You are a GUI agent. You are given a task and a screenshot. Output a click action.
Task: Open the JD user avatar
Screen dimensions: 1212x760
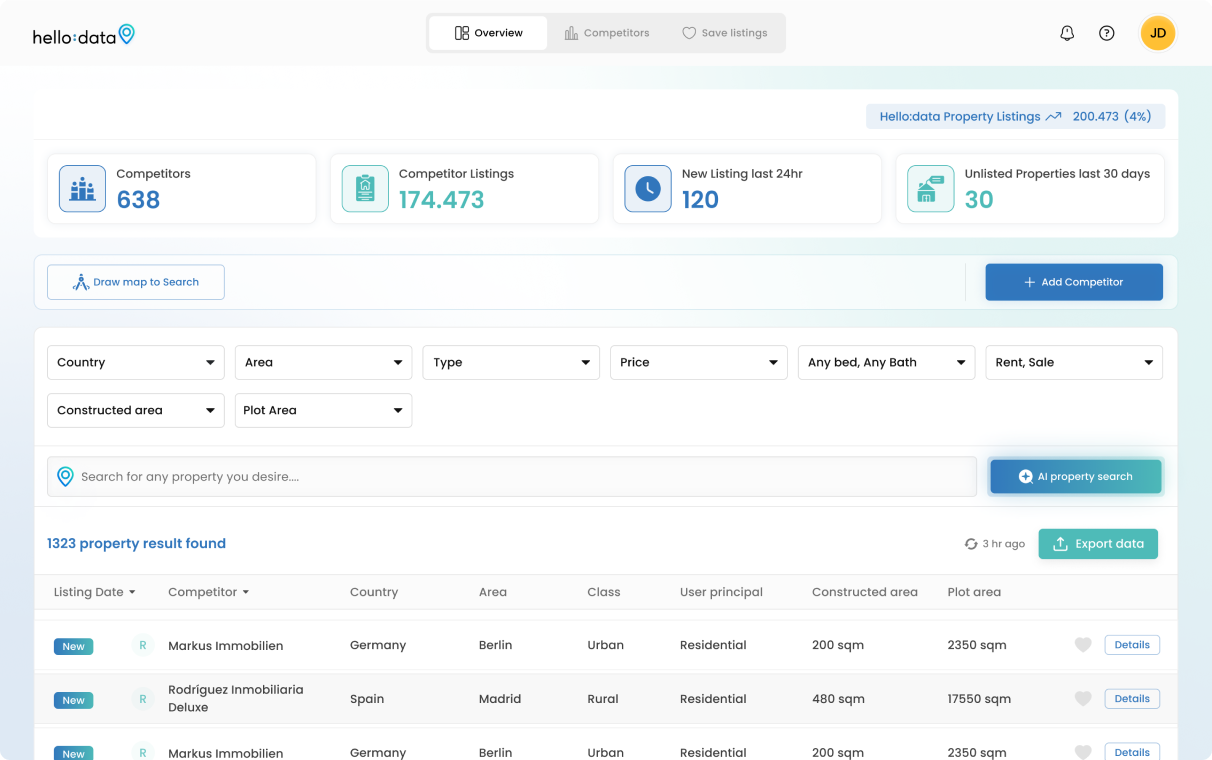(x=1157, y=33)
